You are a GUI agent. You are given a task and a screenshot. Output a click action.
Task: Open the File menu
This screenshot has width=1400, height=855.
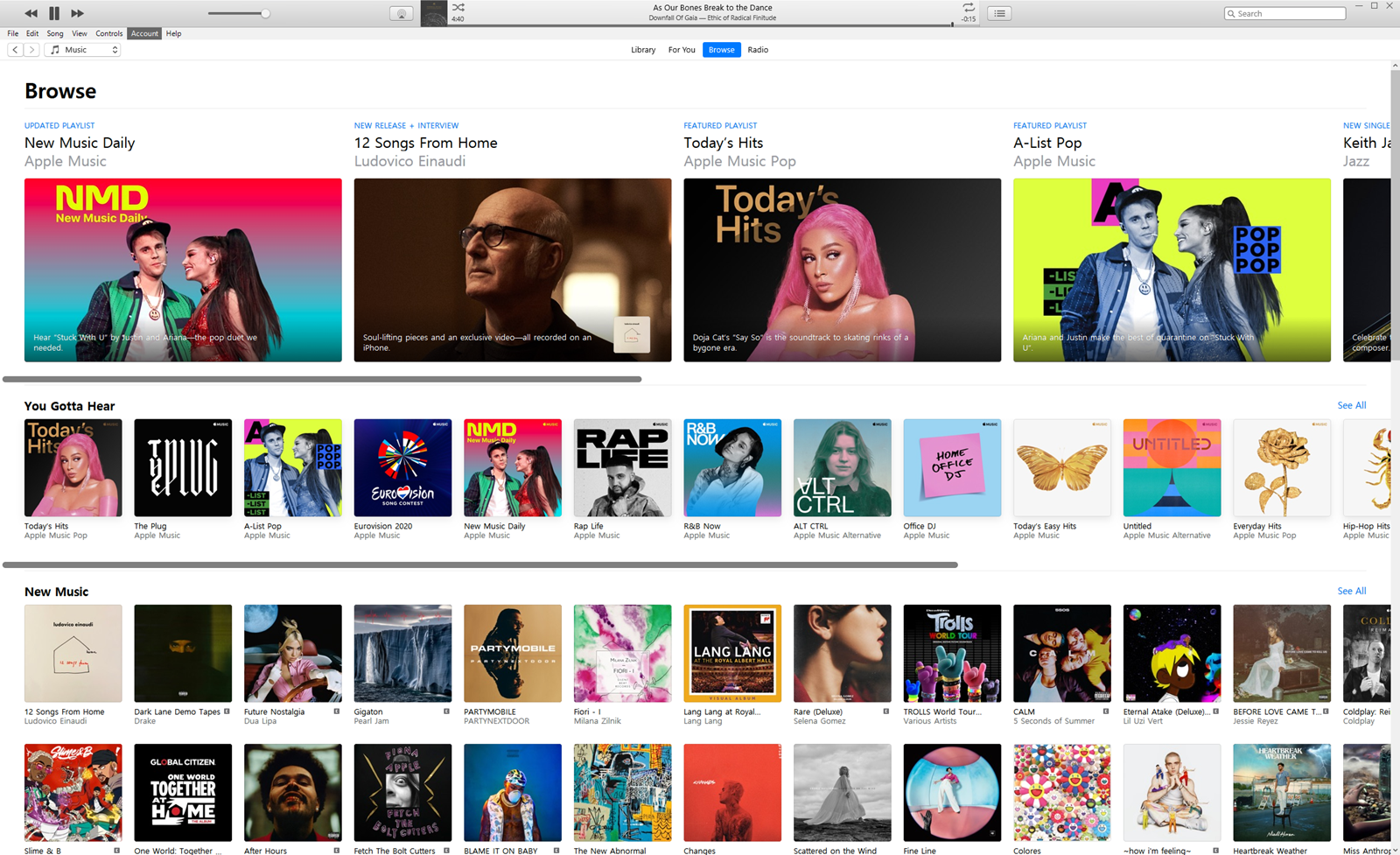(13, 33)
